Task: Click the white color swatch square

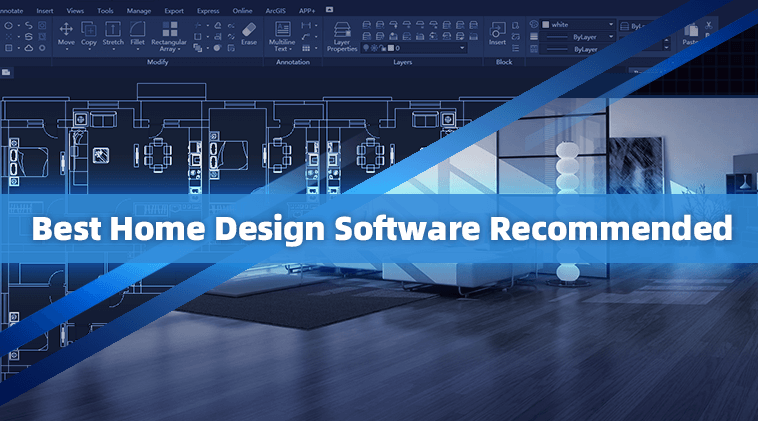Action: [x=546, y=24]
